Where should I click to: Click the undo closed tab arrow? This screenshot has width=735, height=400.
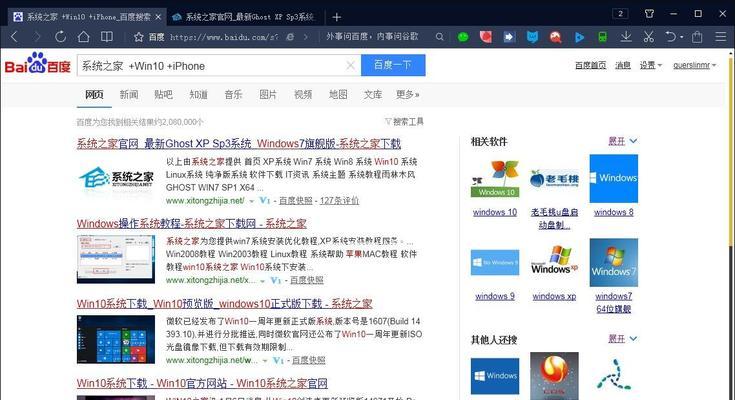[671, 37]
